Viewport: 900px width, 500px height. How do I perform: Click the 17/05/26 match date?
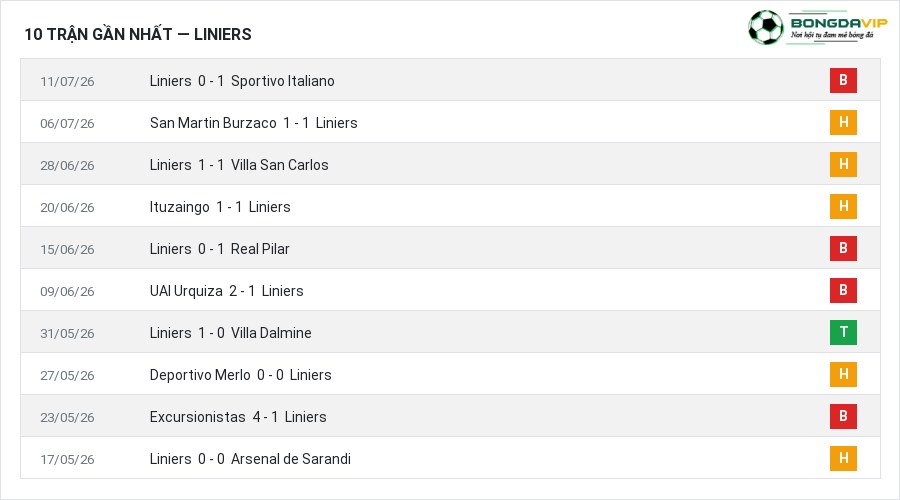point(67,459)
